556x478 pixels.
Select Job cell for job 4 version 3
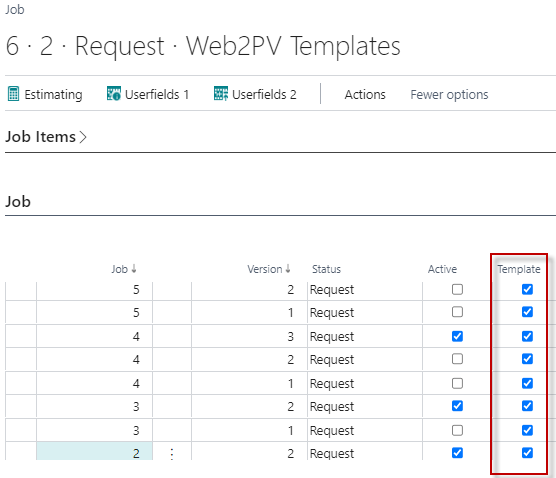pyautogui.click(x=94, y=336)
